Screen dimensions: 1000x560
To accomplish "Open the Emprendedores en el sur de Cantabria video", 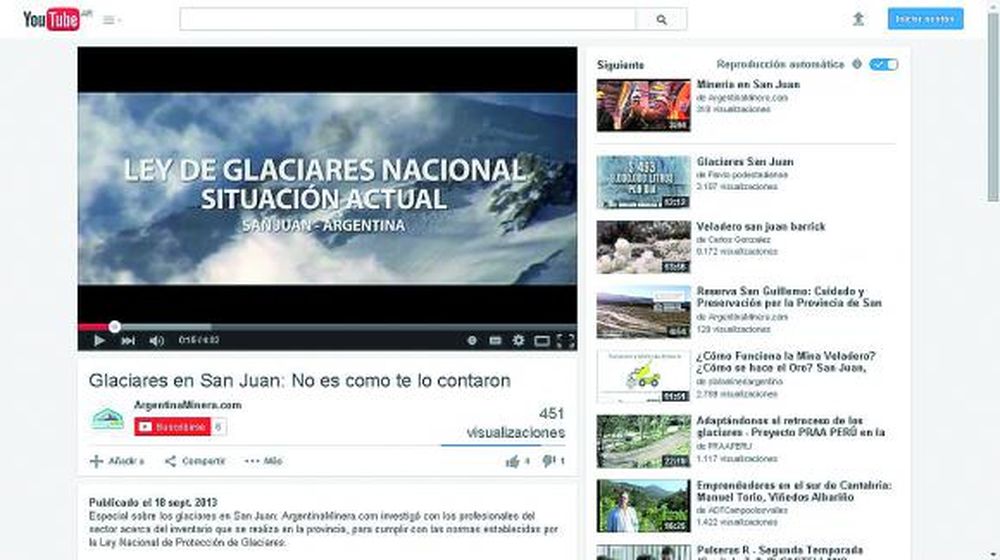I will click(x=794, y=491).
